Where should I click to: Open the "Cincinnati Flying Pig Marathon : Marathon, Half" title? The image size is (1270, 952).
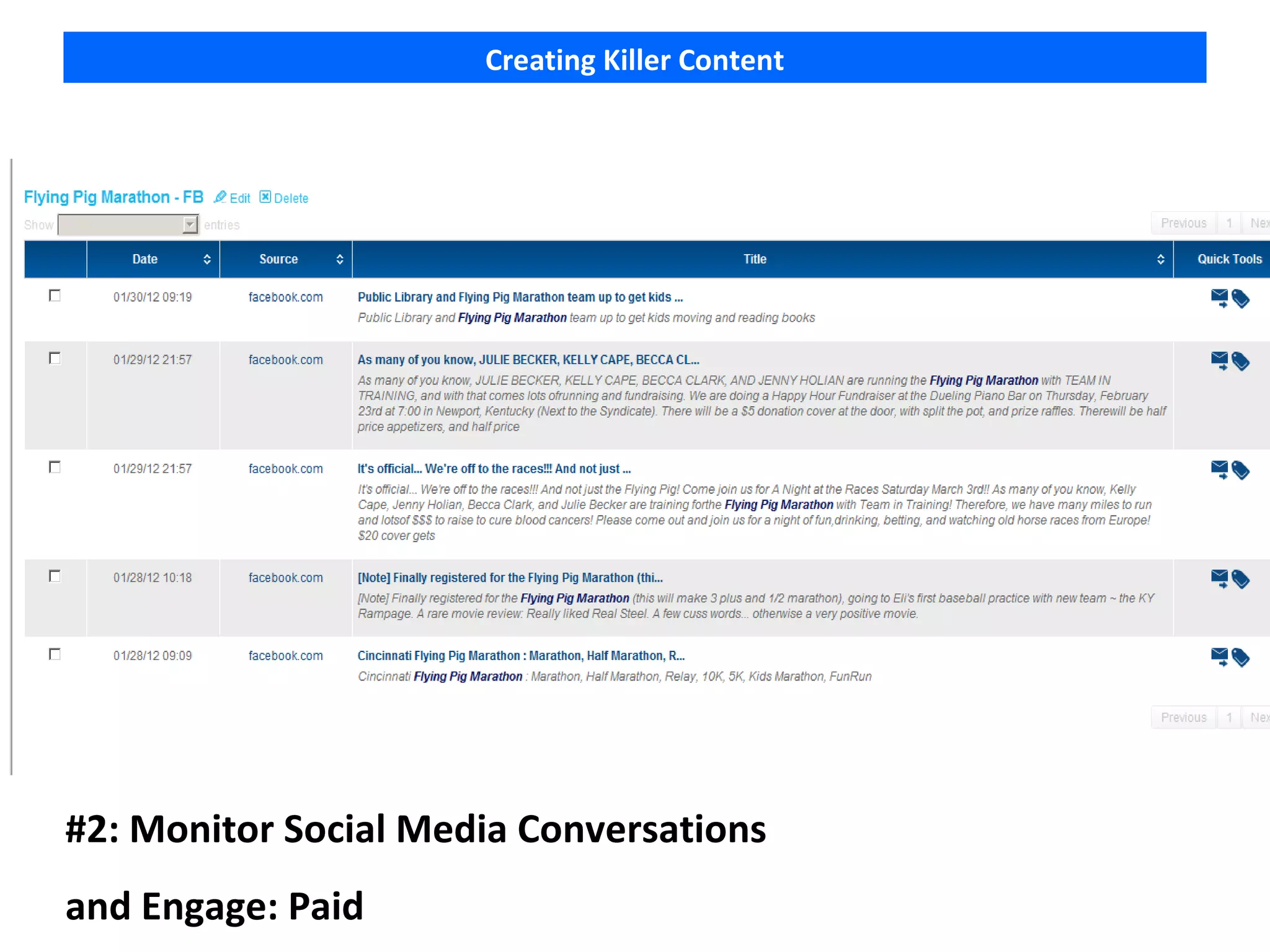pos(521,656)
